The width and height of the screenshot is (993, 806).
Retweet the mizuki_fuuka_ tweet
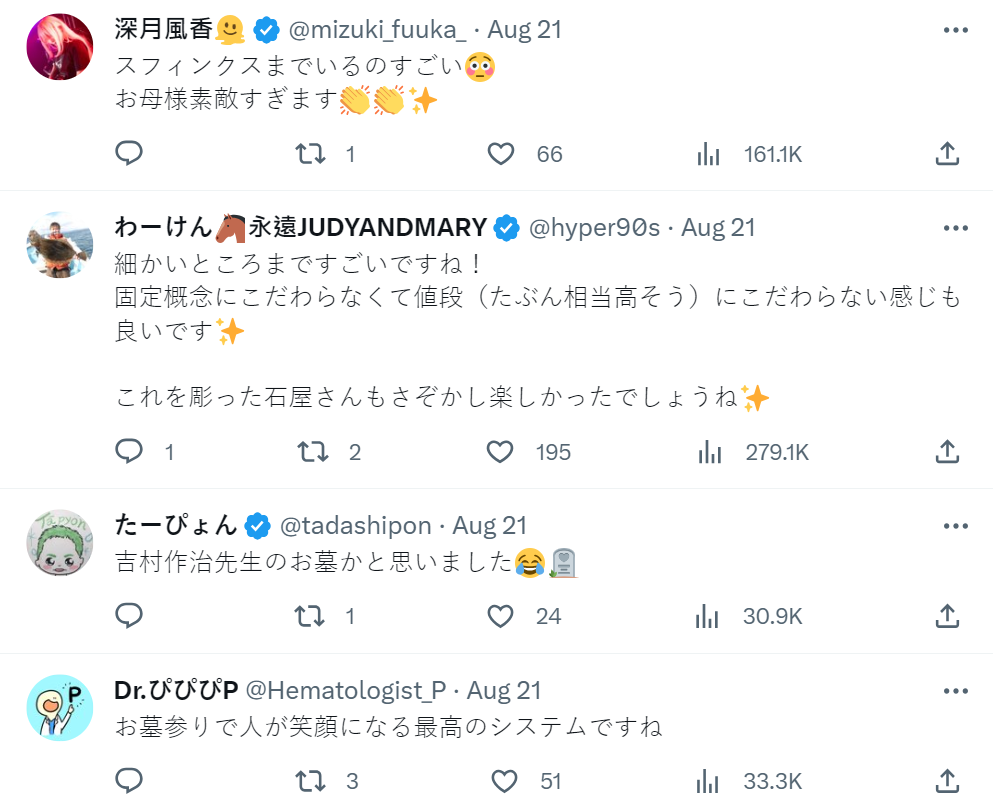click(312, 154)
